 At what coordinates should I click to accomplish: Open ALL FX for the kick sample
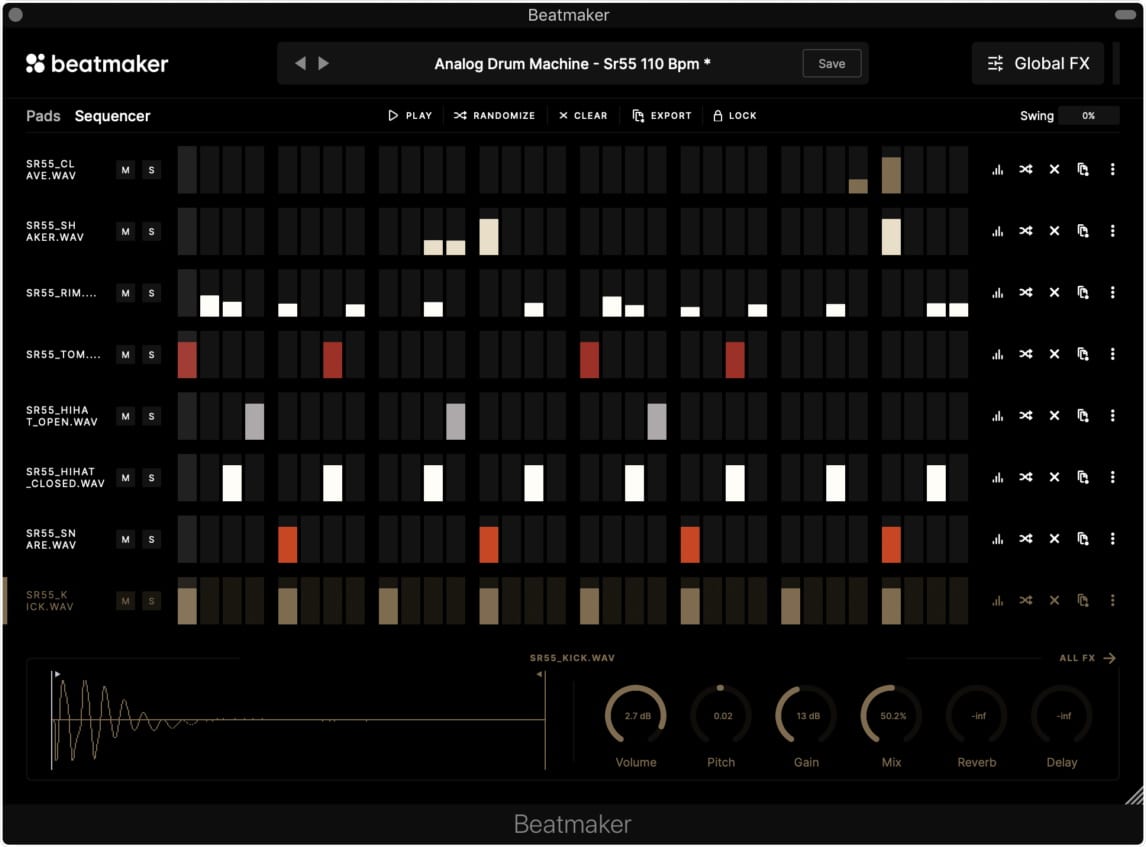click(x=1088, y=658)
